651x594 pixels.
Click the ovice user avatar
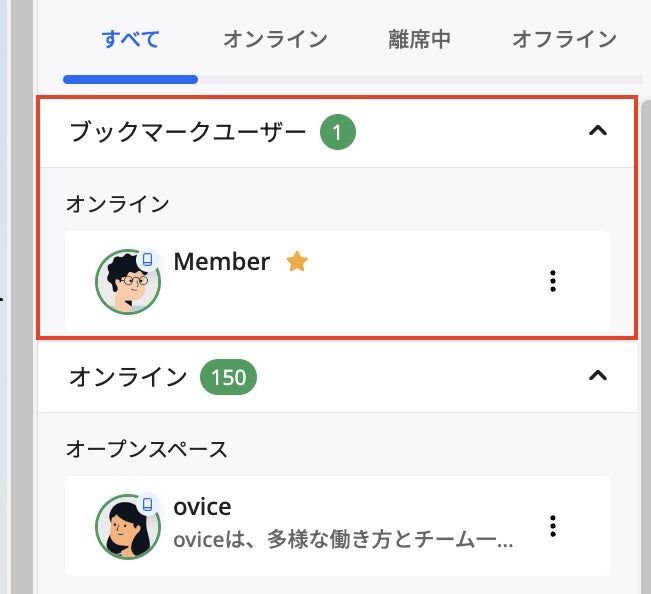coord(127,527)
